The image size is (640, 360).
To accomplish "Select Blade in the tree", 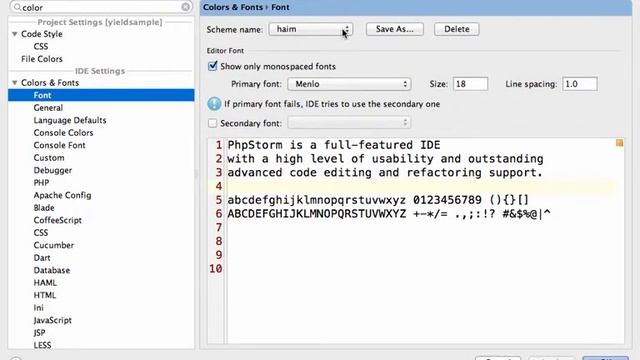I will click(x=44, y=208).
